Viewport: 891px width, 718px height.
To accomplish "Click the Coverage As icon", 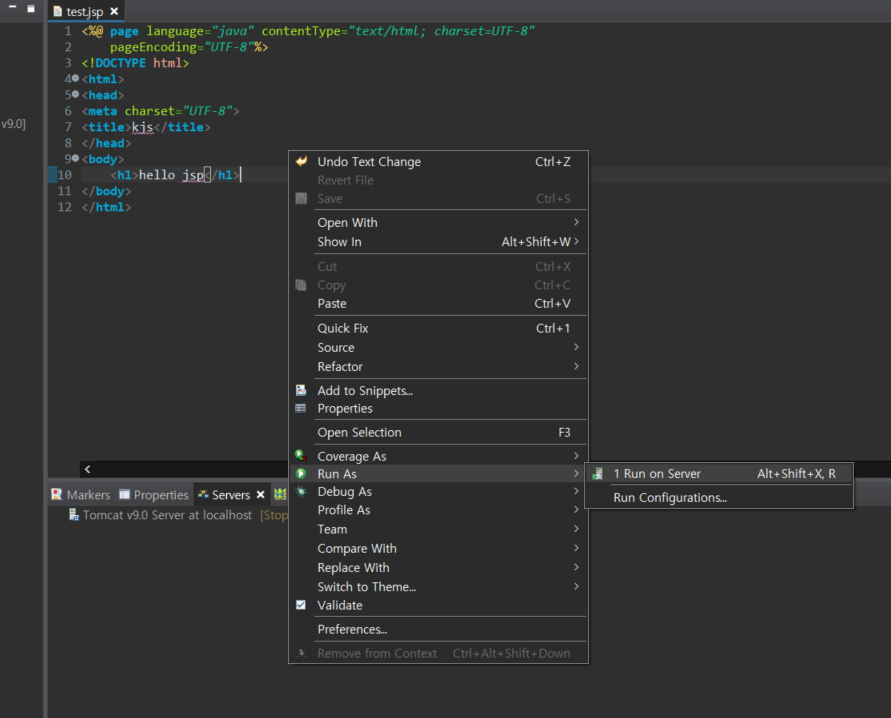I will (x=301, y=456).
